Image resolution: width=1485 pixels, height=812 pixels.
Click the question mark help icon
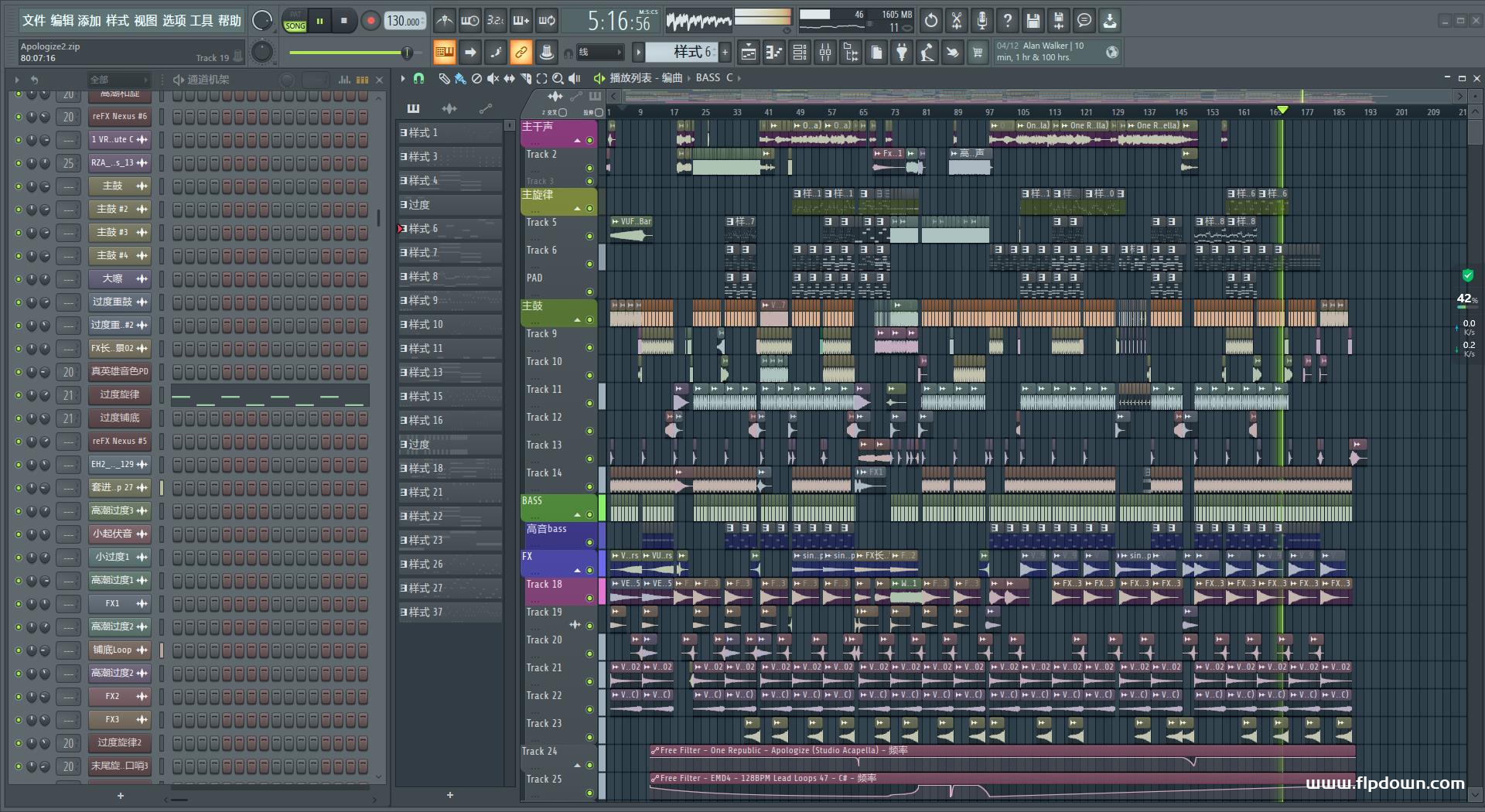(1007, 21)
